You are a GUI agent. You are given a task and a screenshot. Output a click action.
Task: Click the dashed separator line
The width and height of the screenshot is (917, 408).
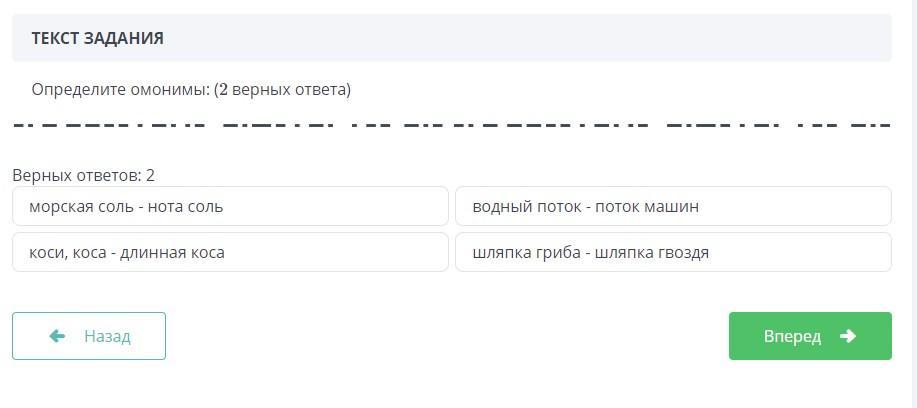[451, 126]
